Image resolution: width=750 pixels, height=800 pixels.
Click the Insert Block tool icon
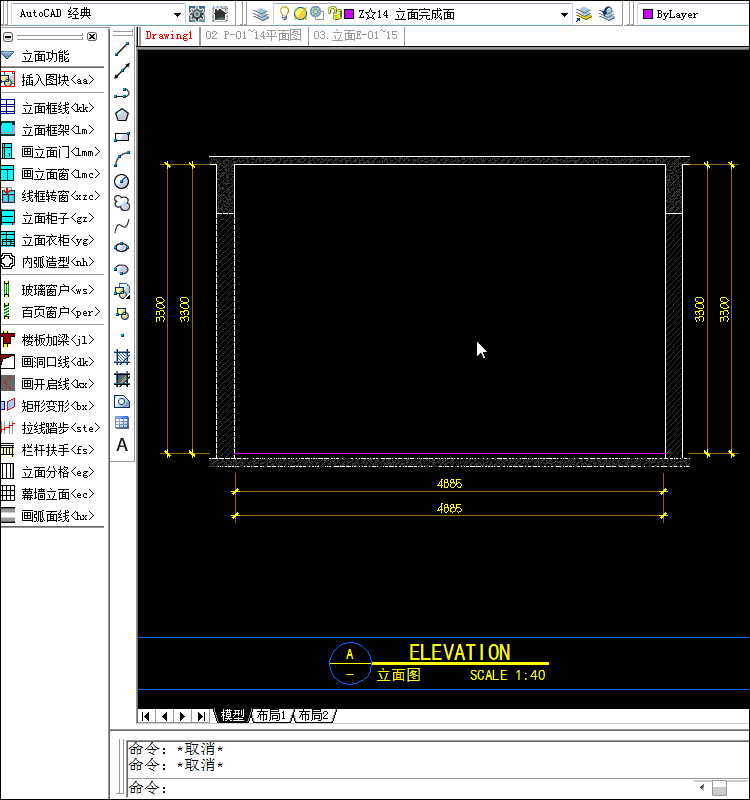(122, 291)
